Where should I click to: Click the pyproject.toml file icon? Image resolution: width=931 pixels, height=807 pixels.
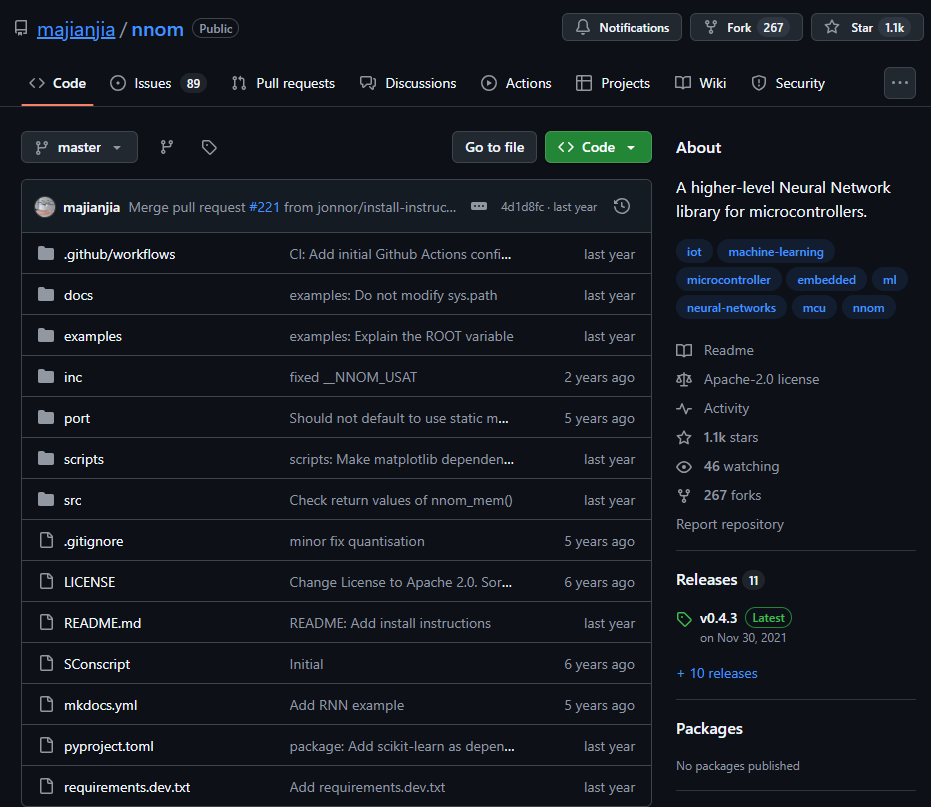46,745
